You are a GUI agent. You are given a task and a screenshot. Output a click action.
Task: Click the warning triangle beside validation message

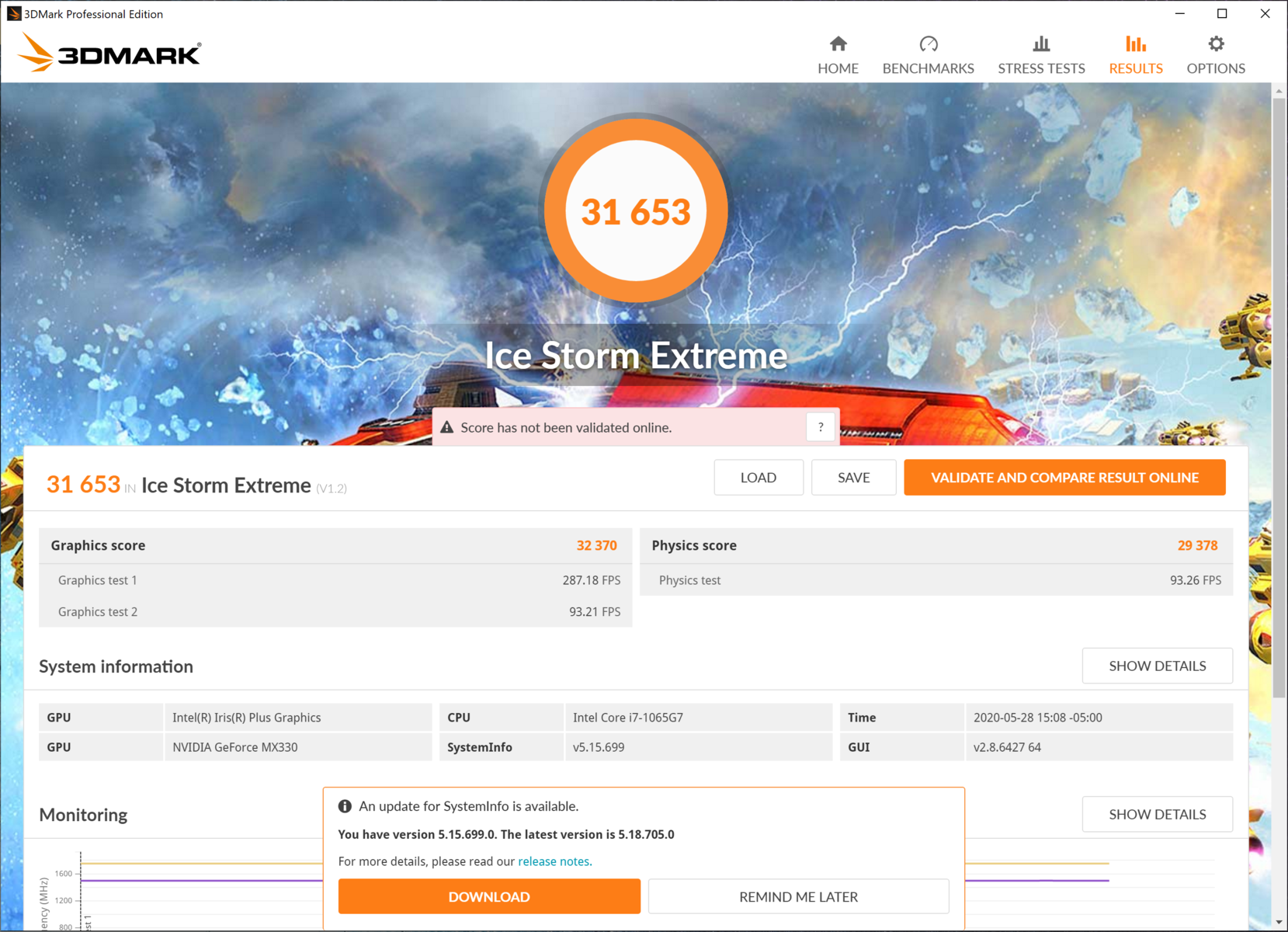pyautogui.click(x=447, y=427)
